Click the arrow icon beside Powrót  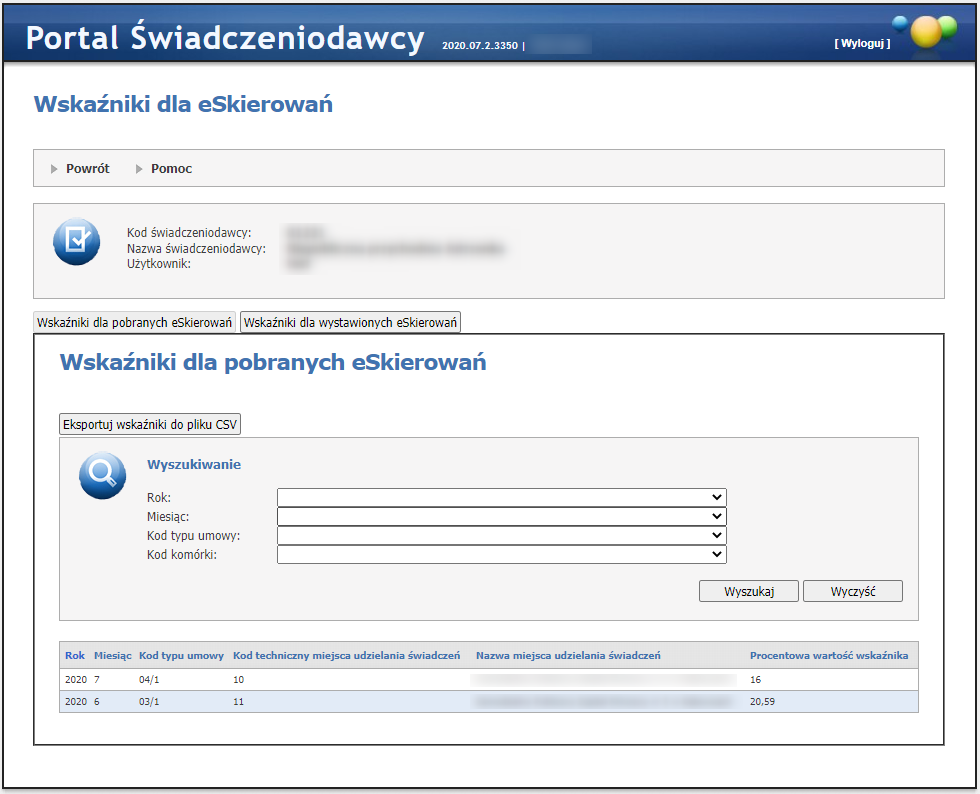tap(55, 169)
